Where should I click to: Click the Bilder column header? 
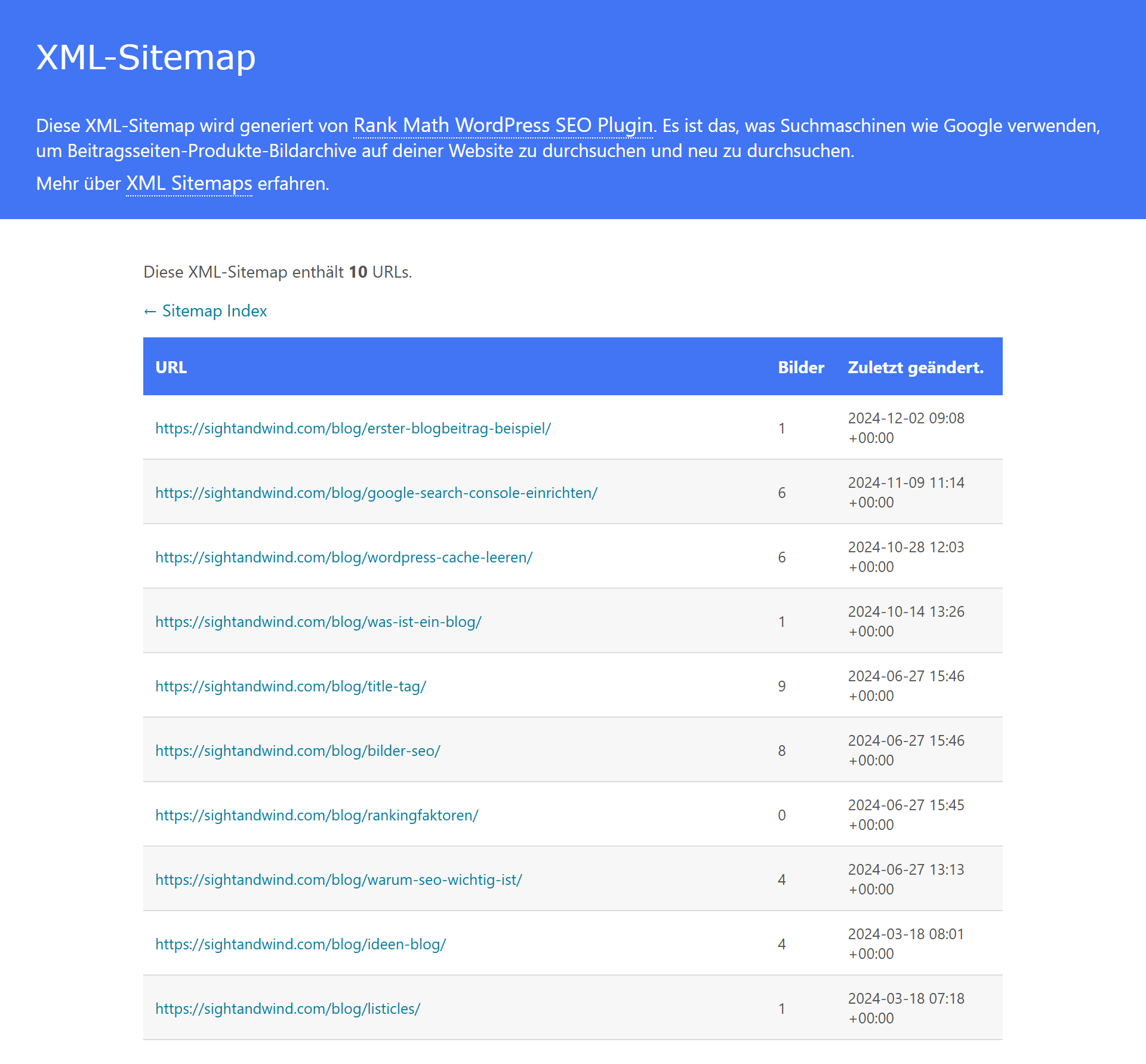[x=801, y=367]
